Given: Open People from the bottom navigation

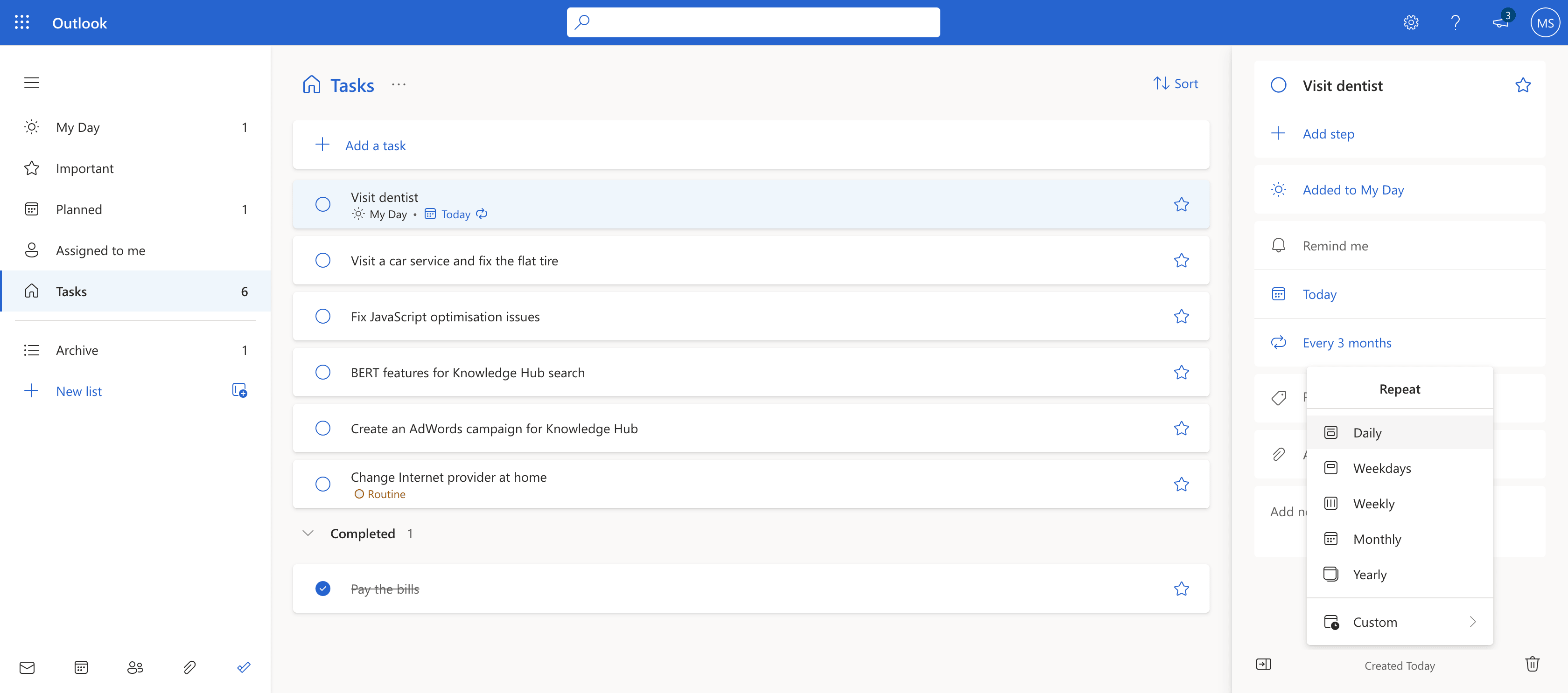Looking at the screenshot, I should (135, 667).
